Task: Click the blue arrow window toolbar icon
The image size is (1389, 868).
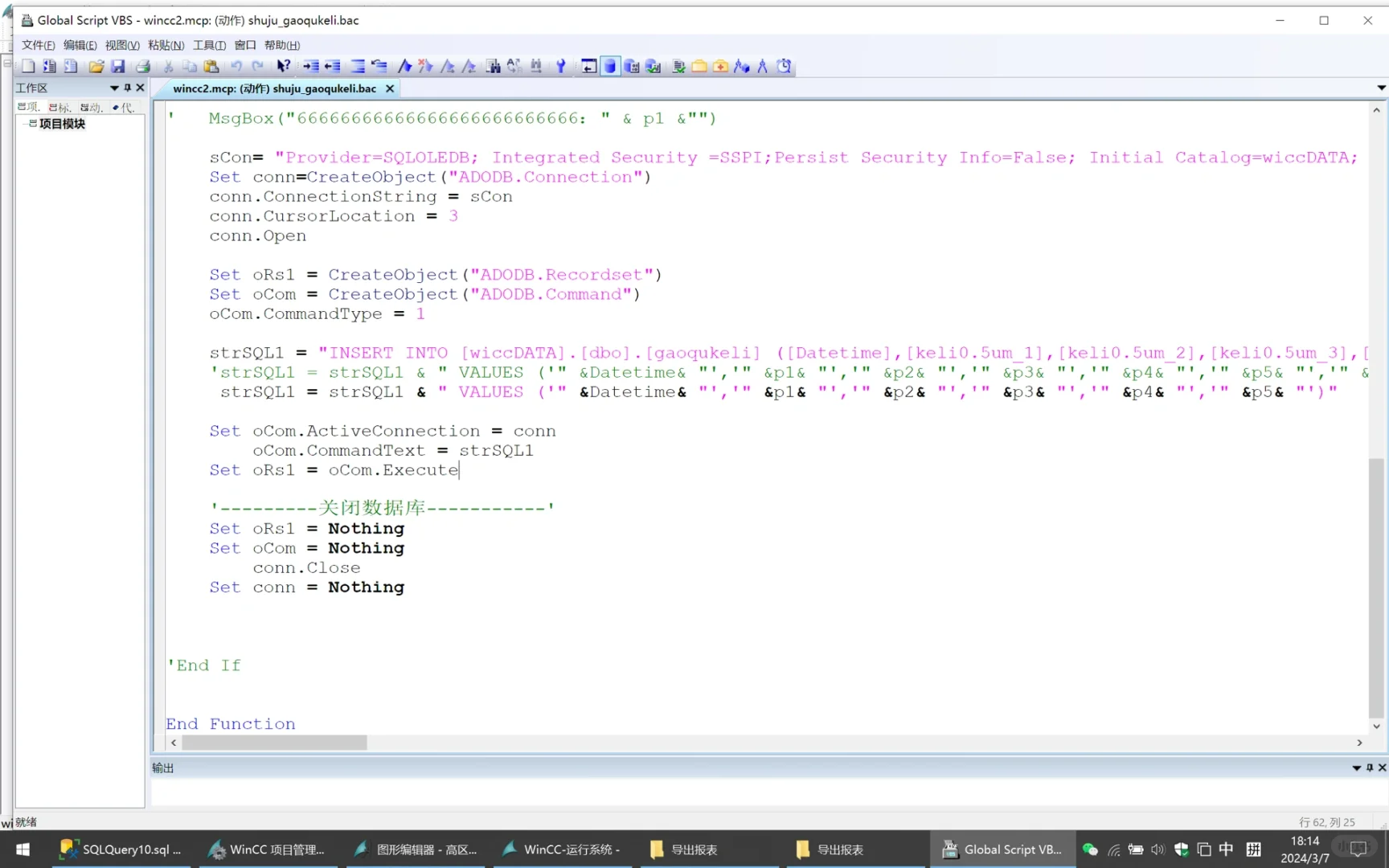Action: coord(588,67)
